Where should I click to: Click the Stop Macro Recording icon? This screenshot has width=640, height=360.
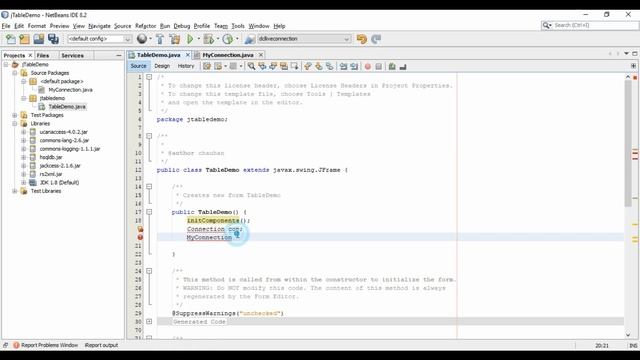tap(379, 66)
